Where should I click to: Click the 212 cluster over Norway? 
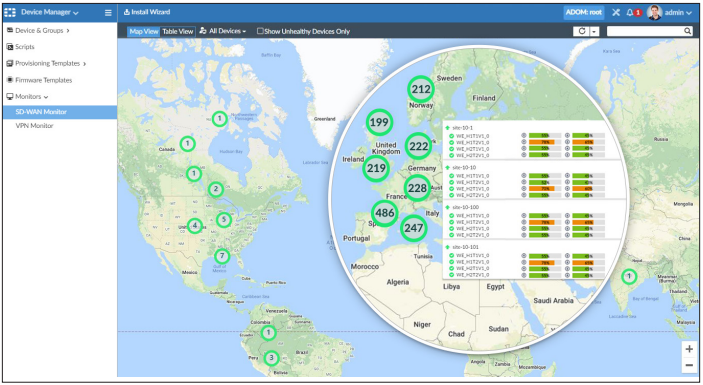tap(421, 89)
